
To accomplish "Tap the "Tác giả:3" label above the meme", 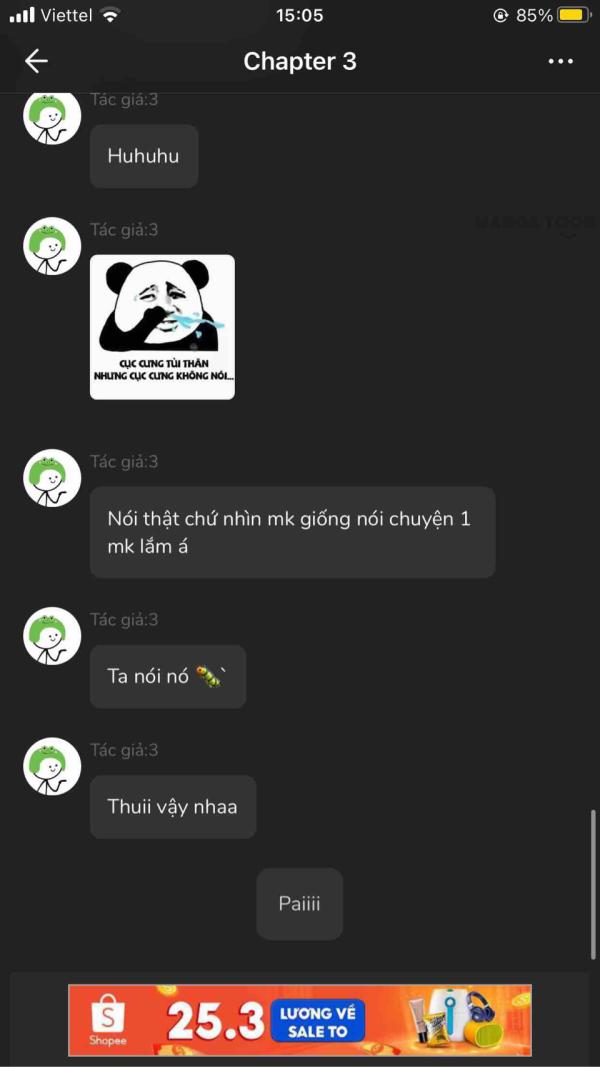I will 124,230.
